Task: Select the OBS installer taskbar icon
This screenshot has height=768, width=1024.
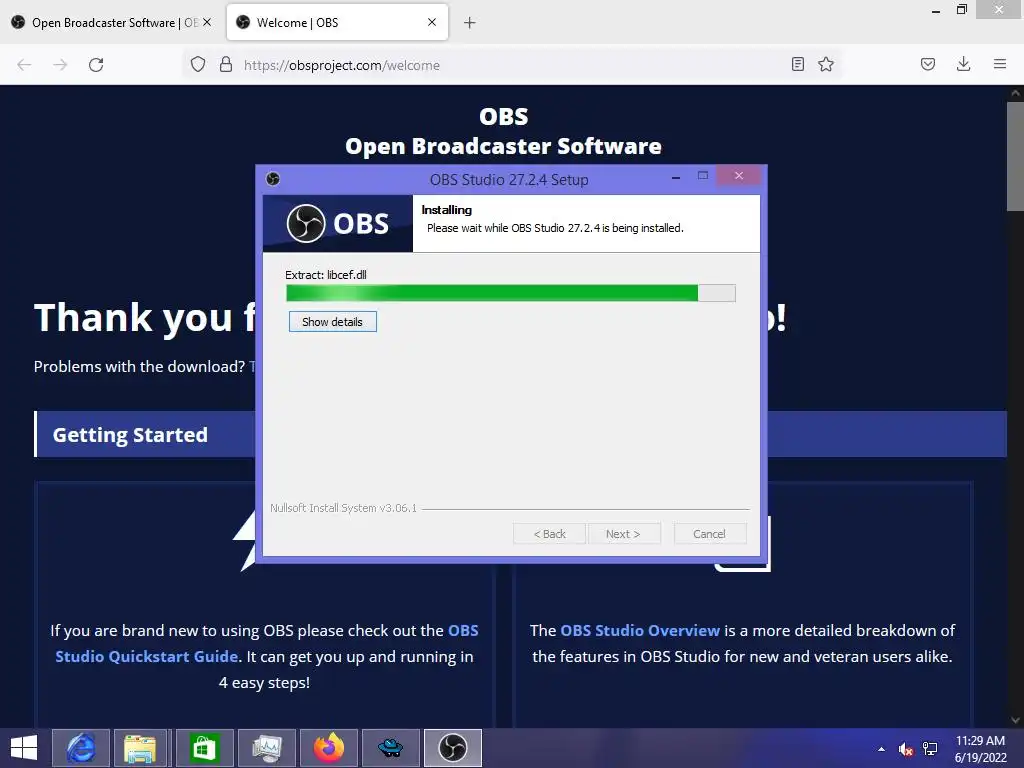Action: pos(453,748)
